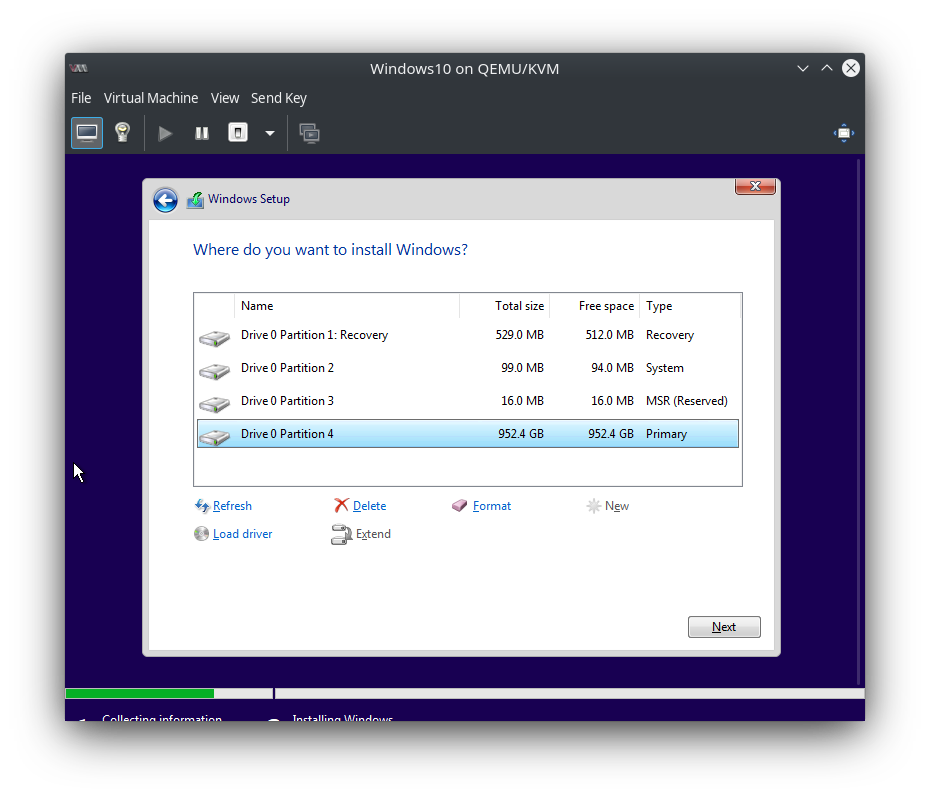
Task: Click the drive icon for Partition 4
Action: click(214, 437)
